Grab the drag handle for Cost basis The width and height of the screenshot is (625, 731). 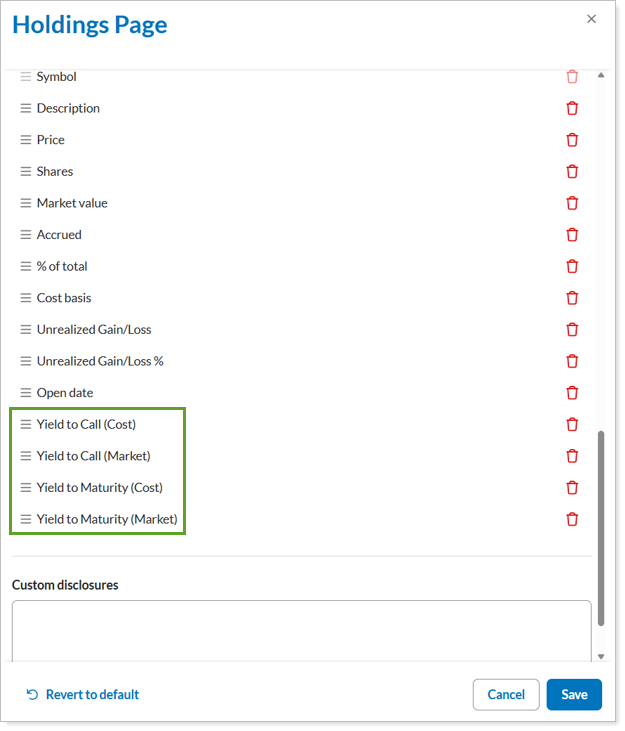[x=26, y=298]
